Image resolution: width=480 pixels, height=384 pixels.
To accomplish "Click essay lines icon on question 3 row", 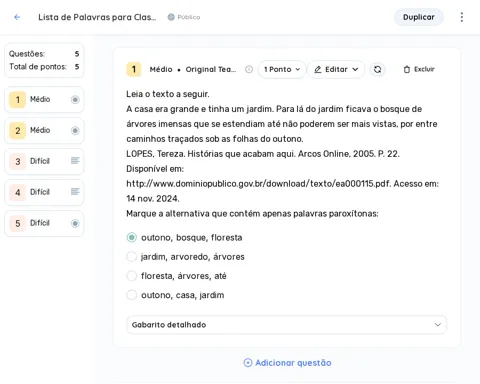I will point(75,161).
